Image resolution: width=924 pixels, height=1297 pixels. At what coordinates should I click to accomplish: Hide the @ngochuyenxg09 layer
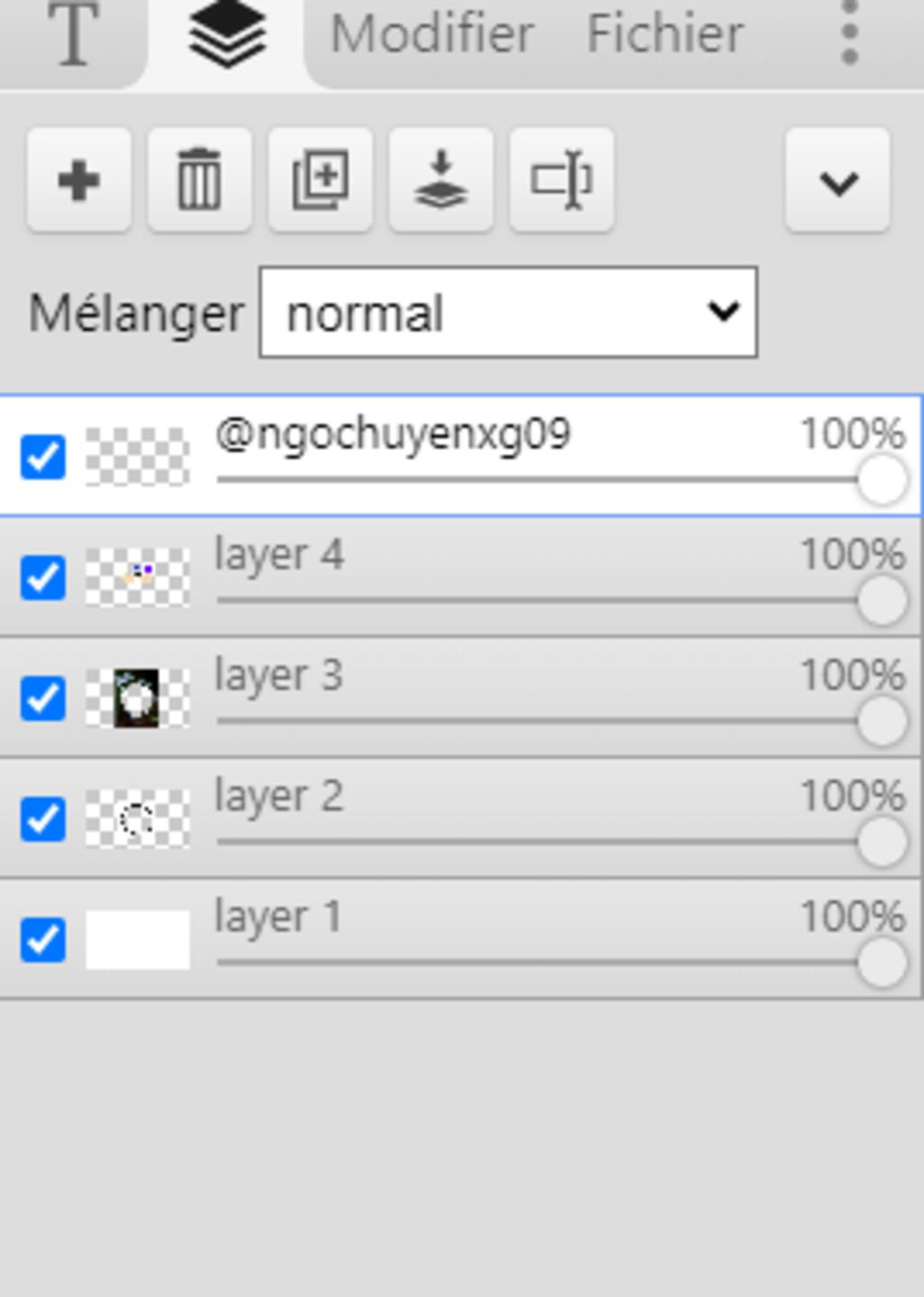click(42, 457)
